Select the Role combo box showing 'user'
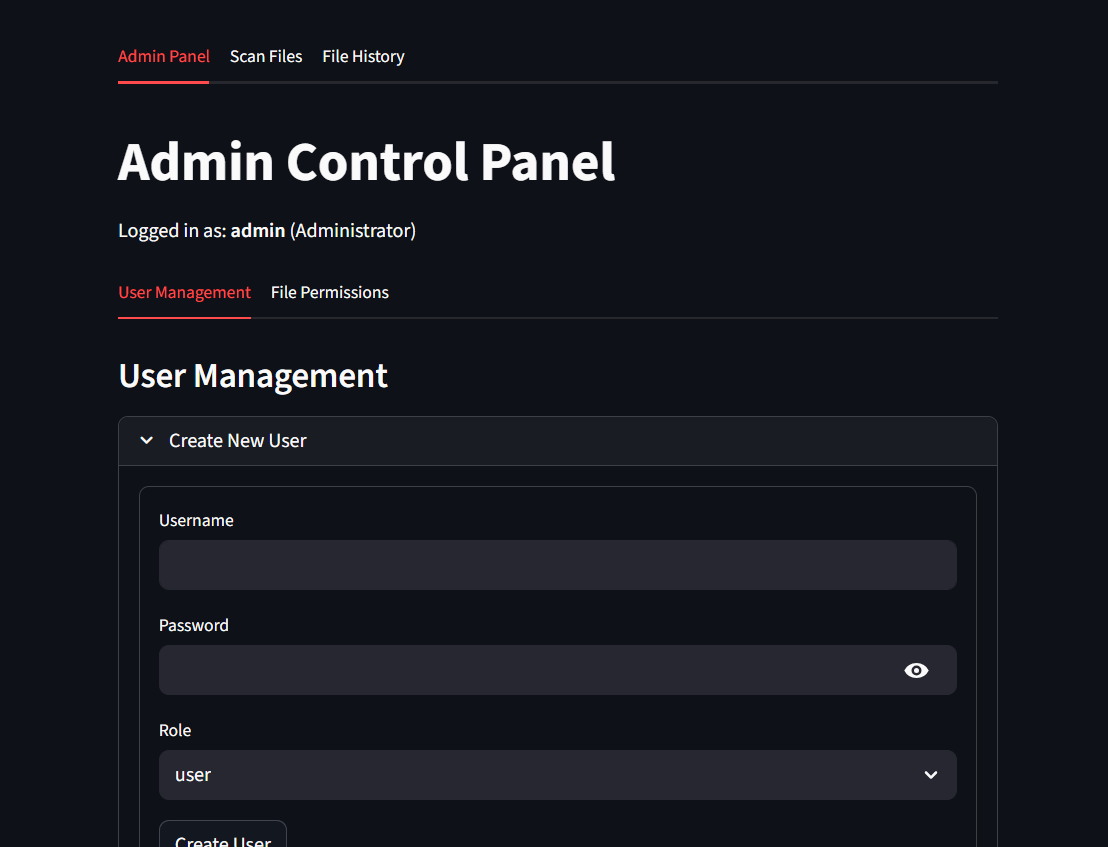The image size is (1108, 847). pyautogui.click(x=540, y=775)
